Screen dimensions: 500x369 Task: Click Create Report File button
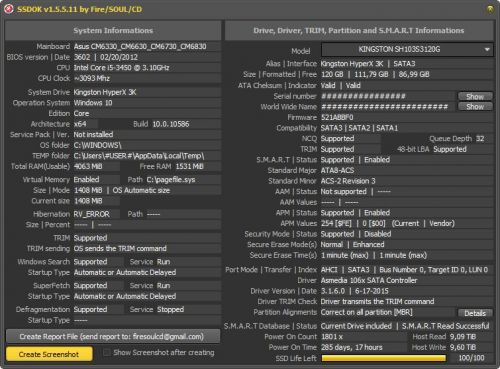tap(113, 336)
